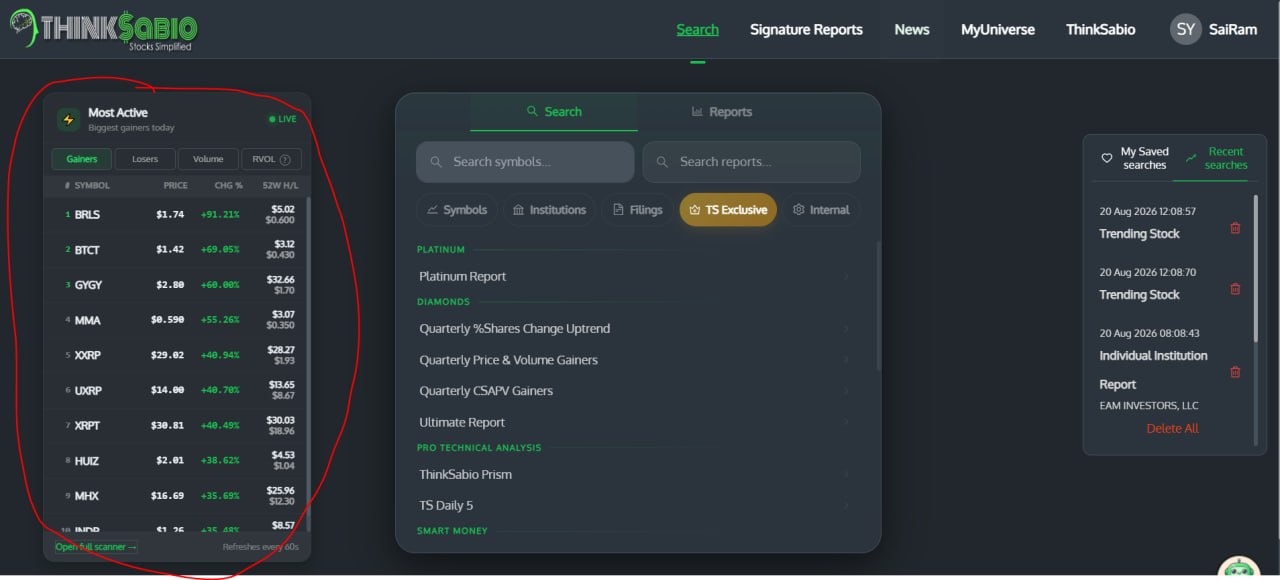
Task: Open the UXRP row
Action: [x=176, y=390]
